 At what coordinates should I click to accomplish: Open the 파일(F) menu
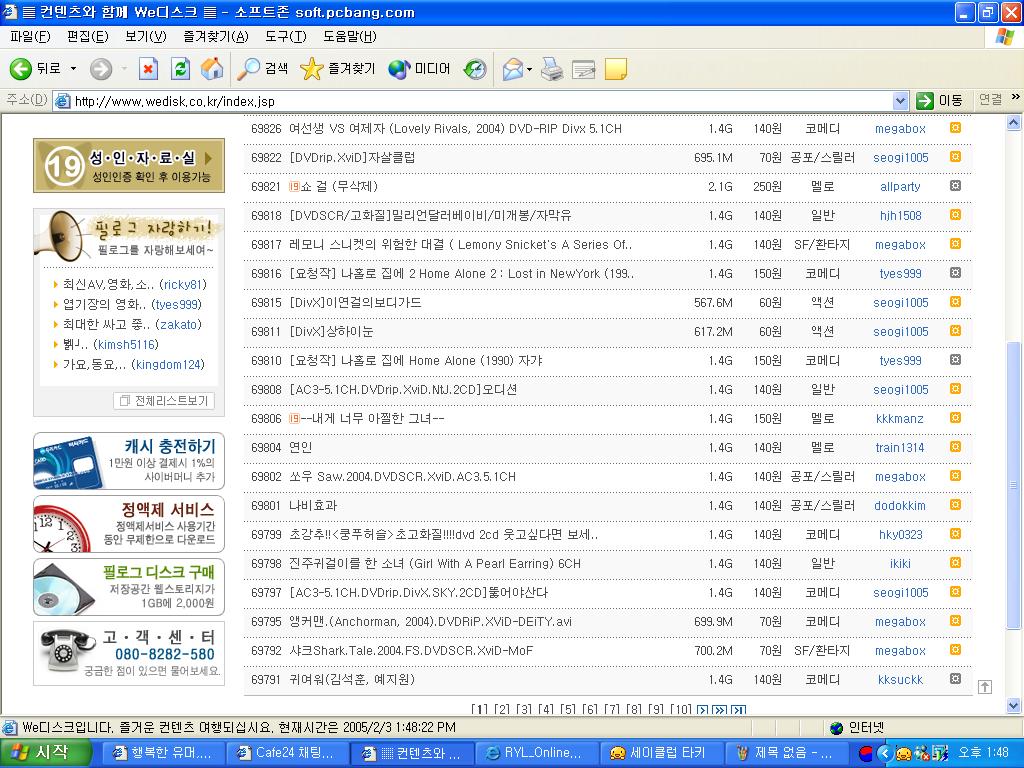(30, 37)
